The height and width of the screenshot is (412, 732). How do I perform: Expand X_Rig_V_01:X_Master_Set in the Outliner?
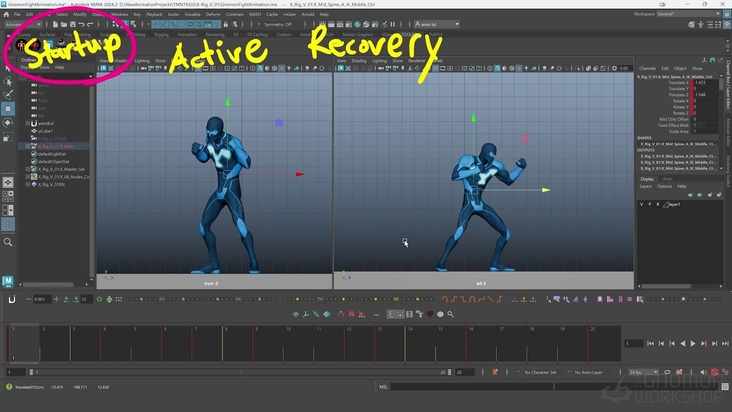[x=28, y=169]
